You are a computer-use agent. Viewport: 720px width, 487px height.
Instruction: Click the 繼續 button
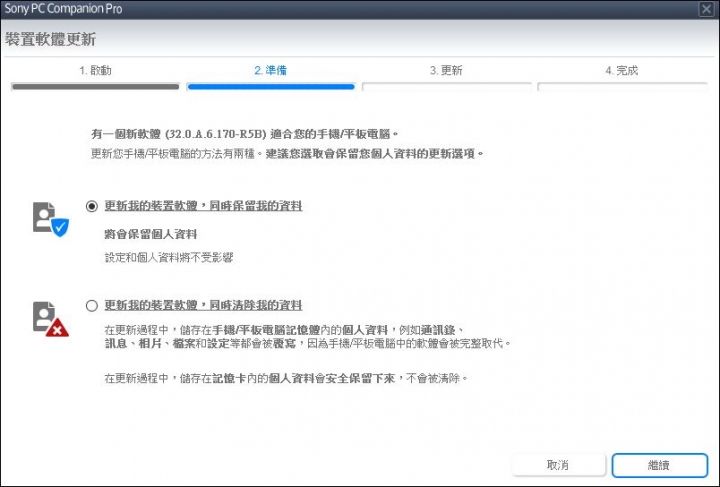(659, 465)
